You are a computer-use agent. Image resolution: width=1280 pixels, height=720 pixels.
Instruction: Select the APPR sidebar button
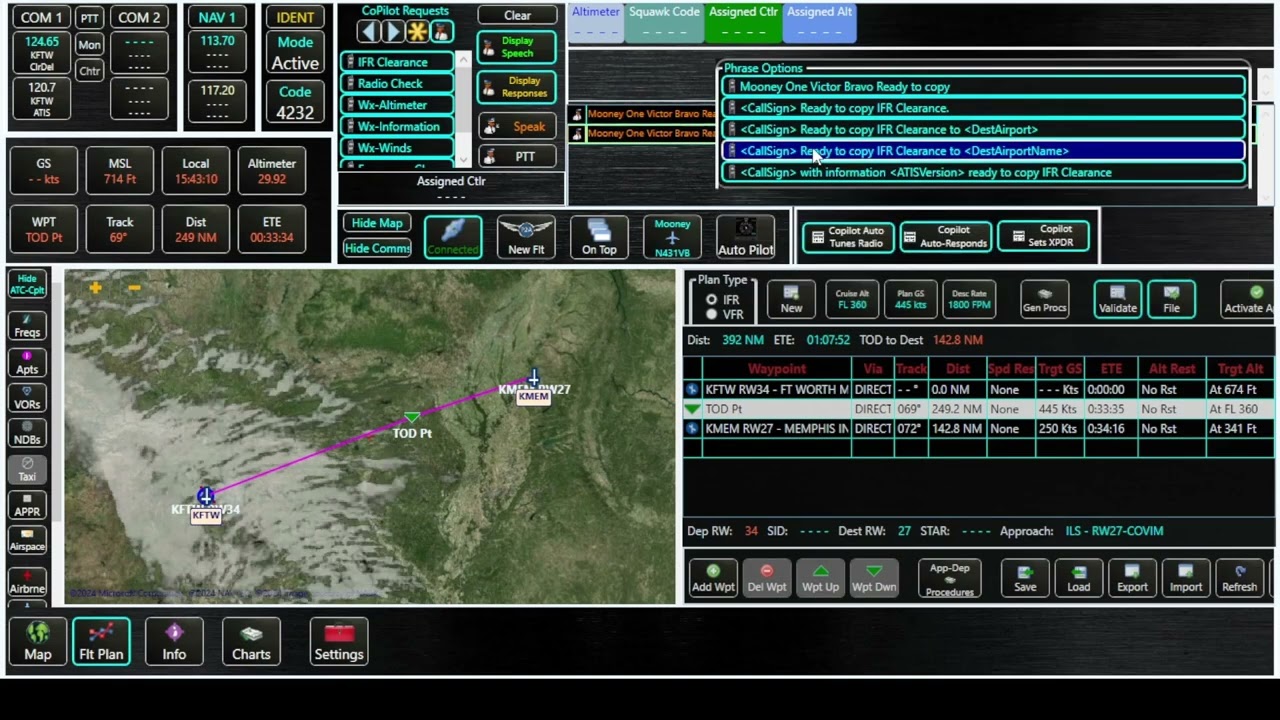tap(27, 504)
